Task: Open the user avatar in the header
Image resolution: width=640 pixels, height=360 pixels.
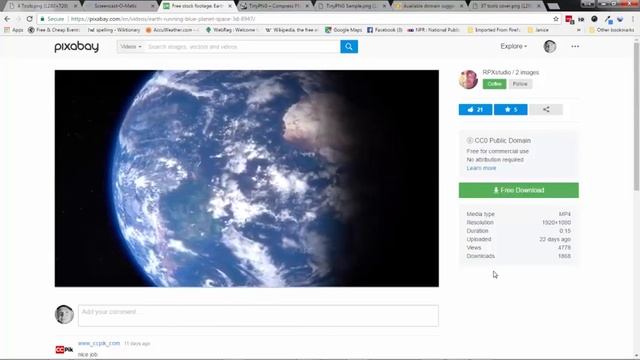Action: 550,47
